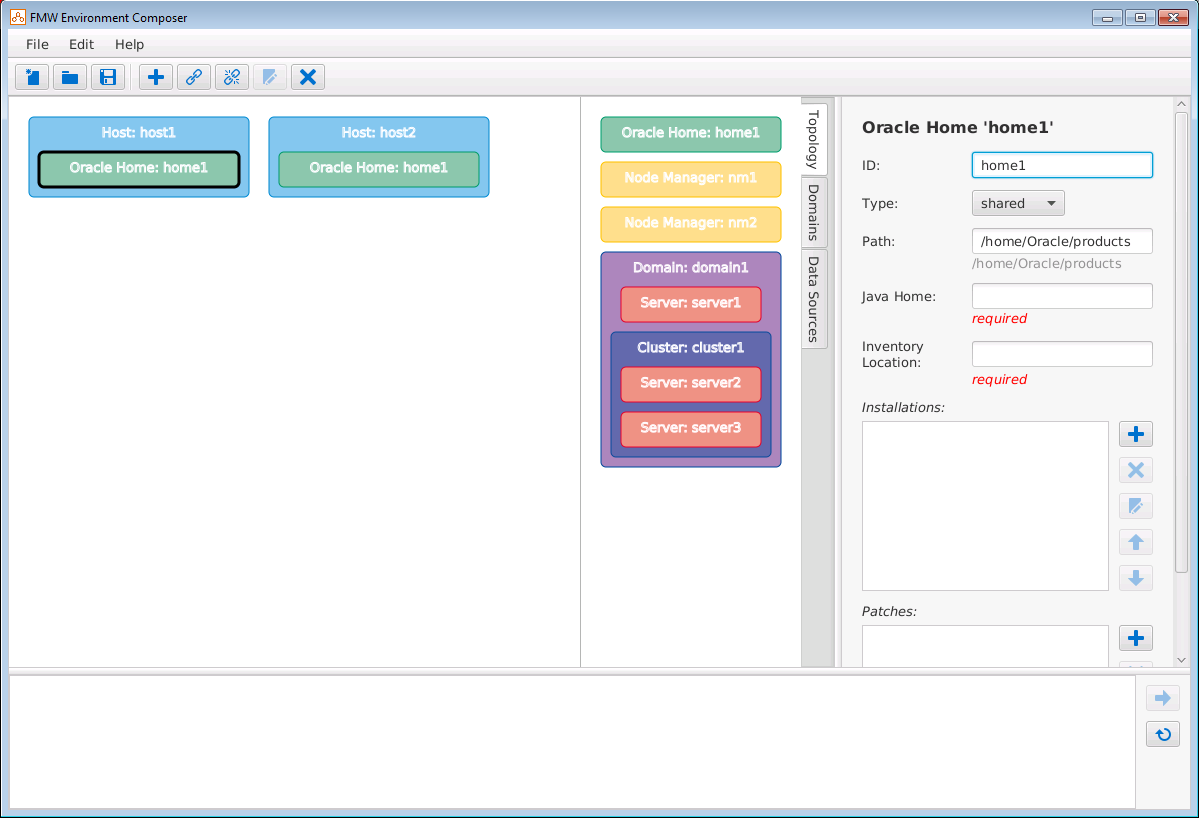1199x818 pixels.
Task: Click the red required text under Java Home
Action: coord(999,319)
